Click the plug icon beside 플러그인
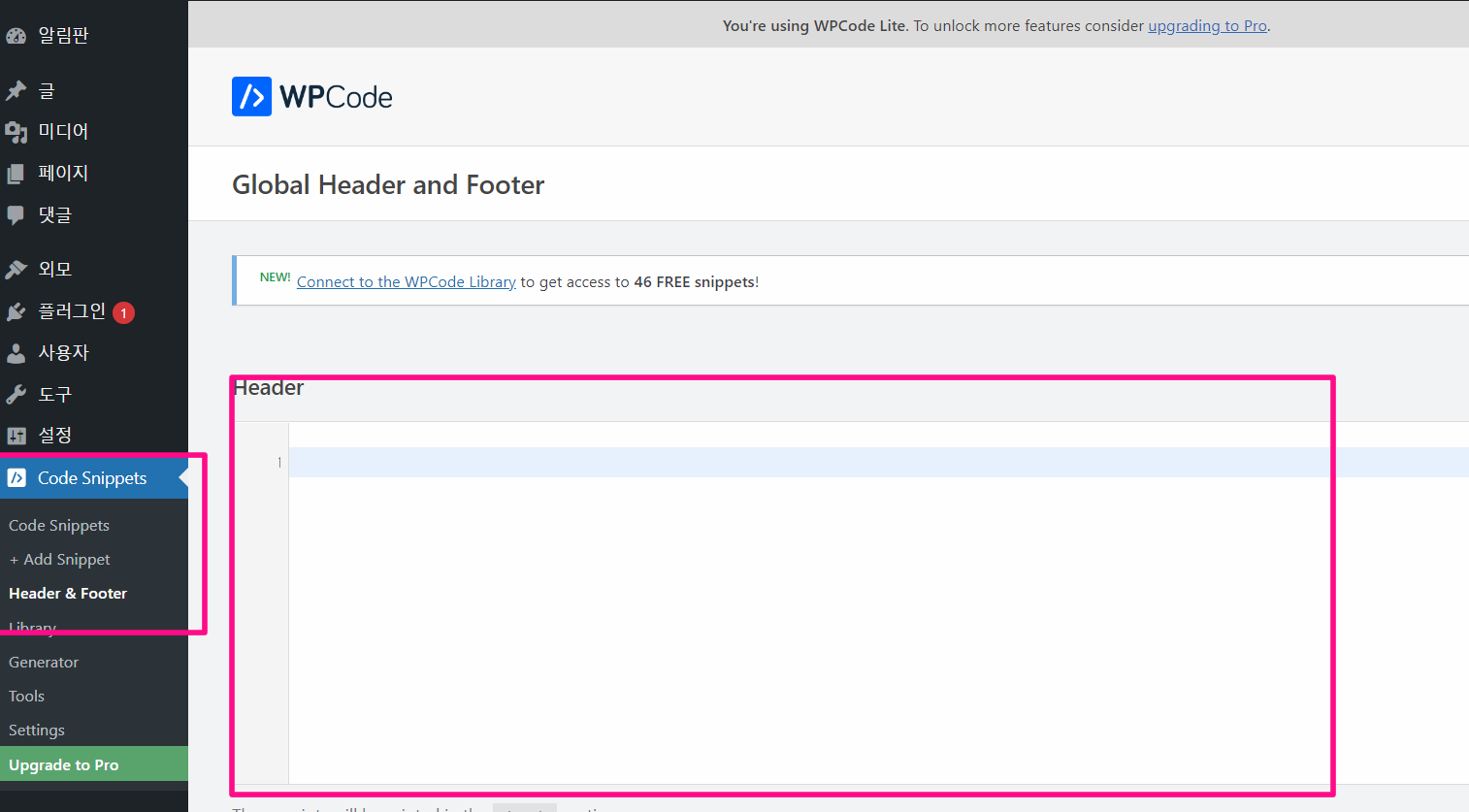Image resolution: width=1469 pixels, height=812 pixels. 16,311
